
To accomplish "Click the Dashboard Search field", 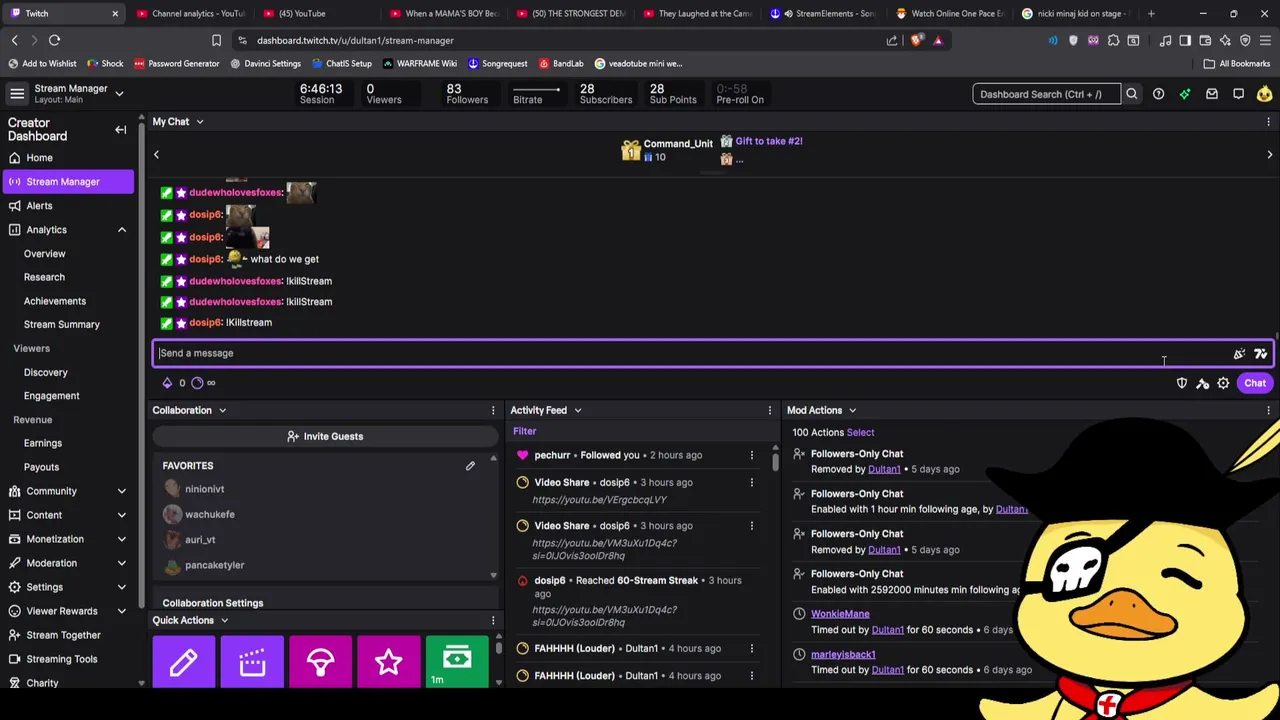I will (x=1046, y=94).
